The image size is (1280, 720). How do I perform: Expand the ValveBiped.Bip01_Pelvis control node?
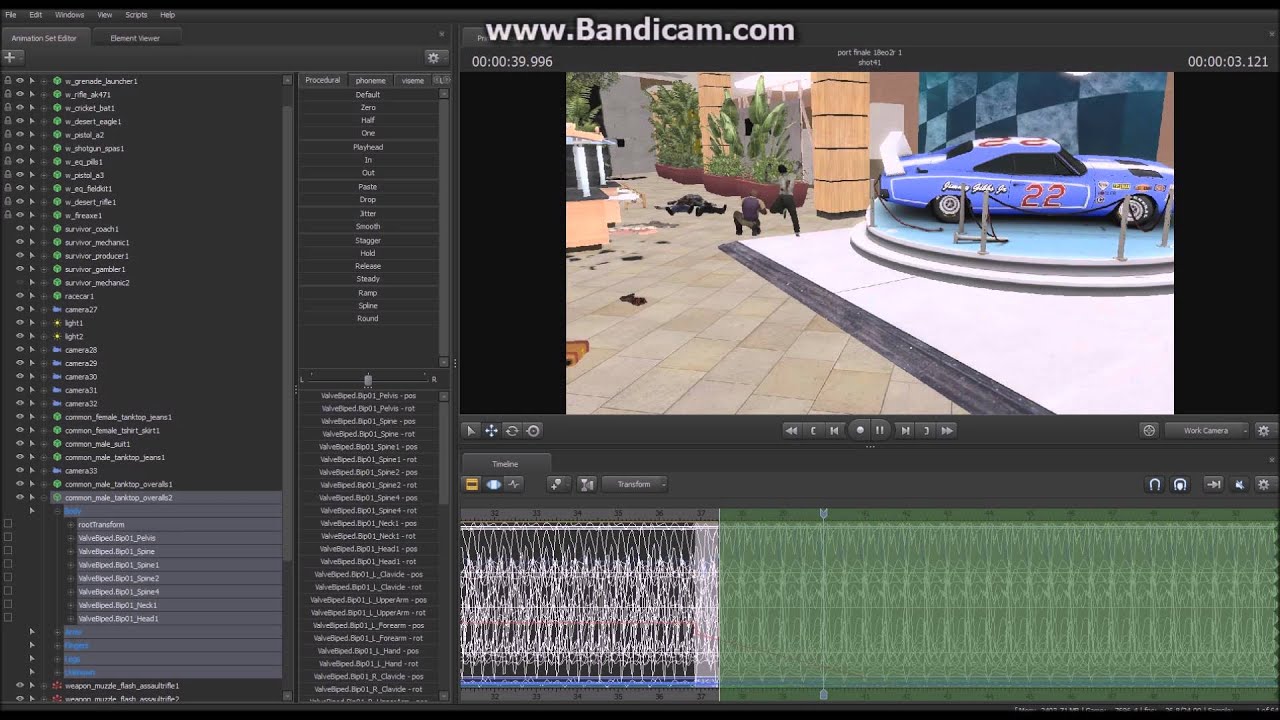[71, 538]
